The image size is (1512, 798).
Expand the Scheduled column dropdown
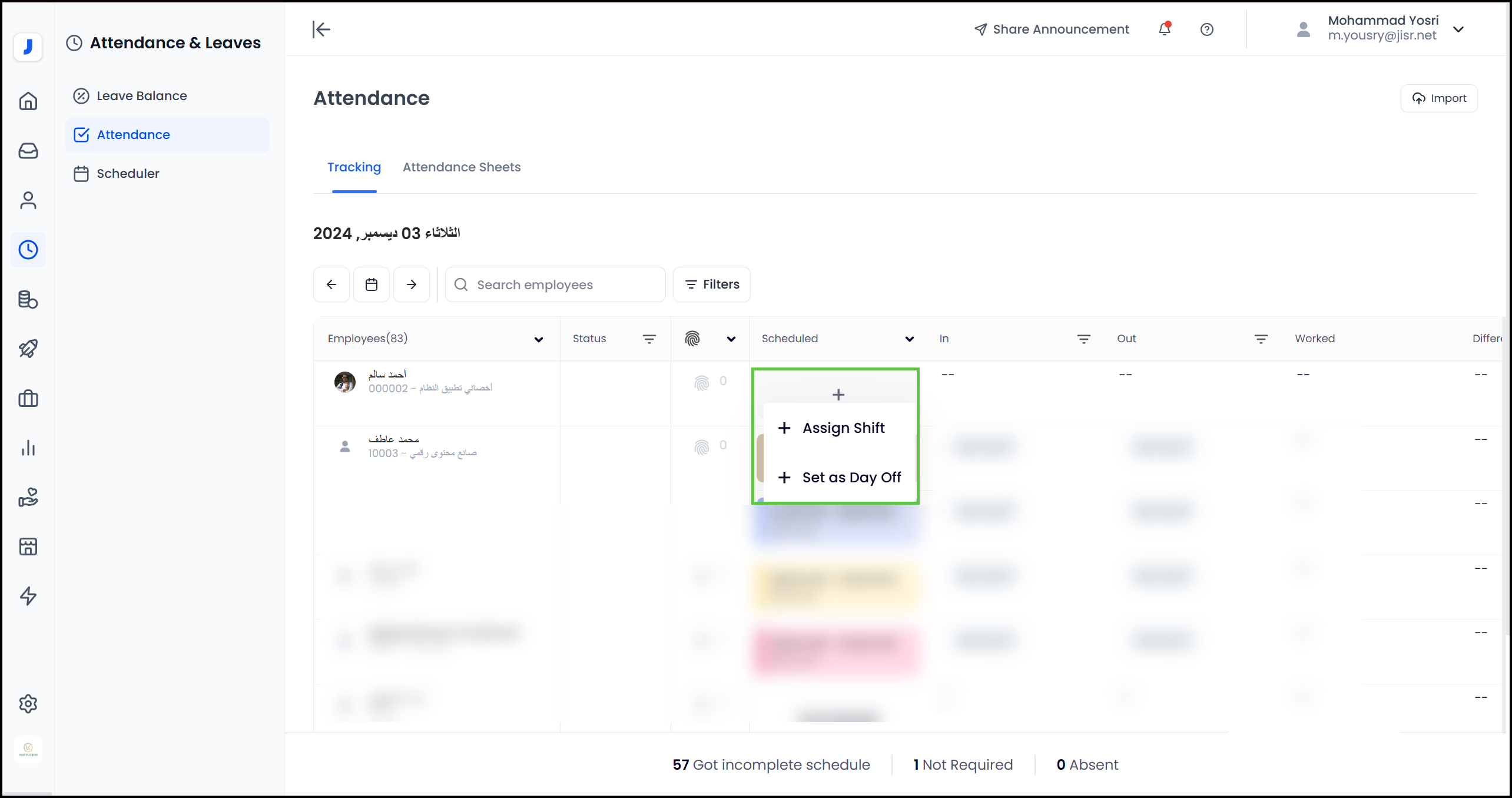pyautogui.click(x=909, y=339)
